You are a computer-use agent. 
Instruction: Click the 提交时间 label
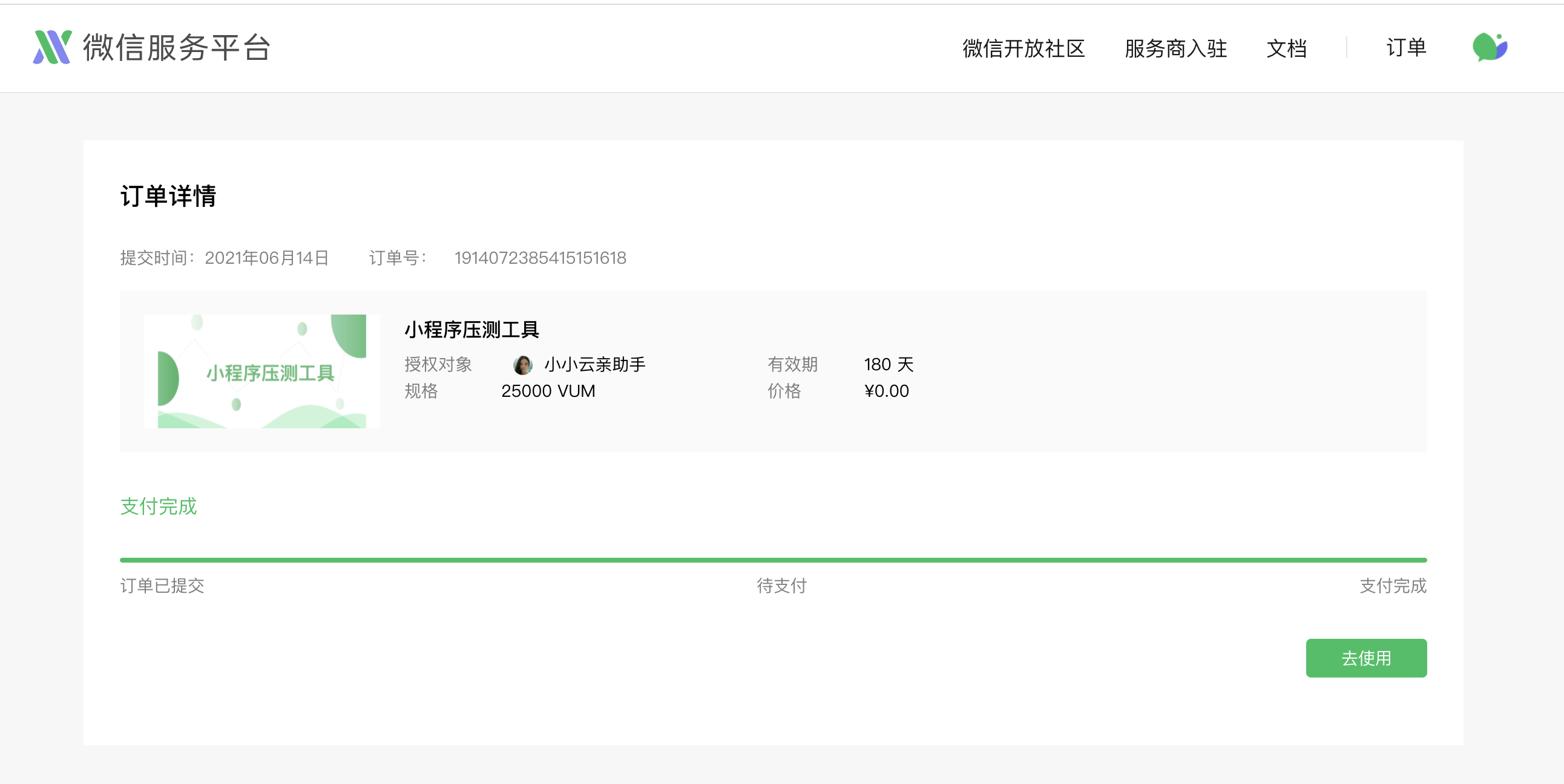point(157,258)
